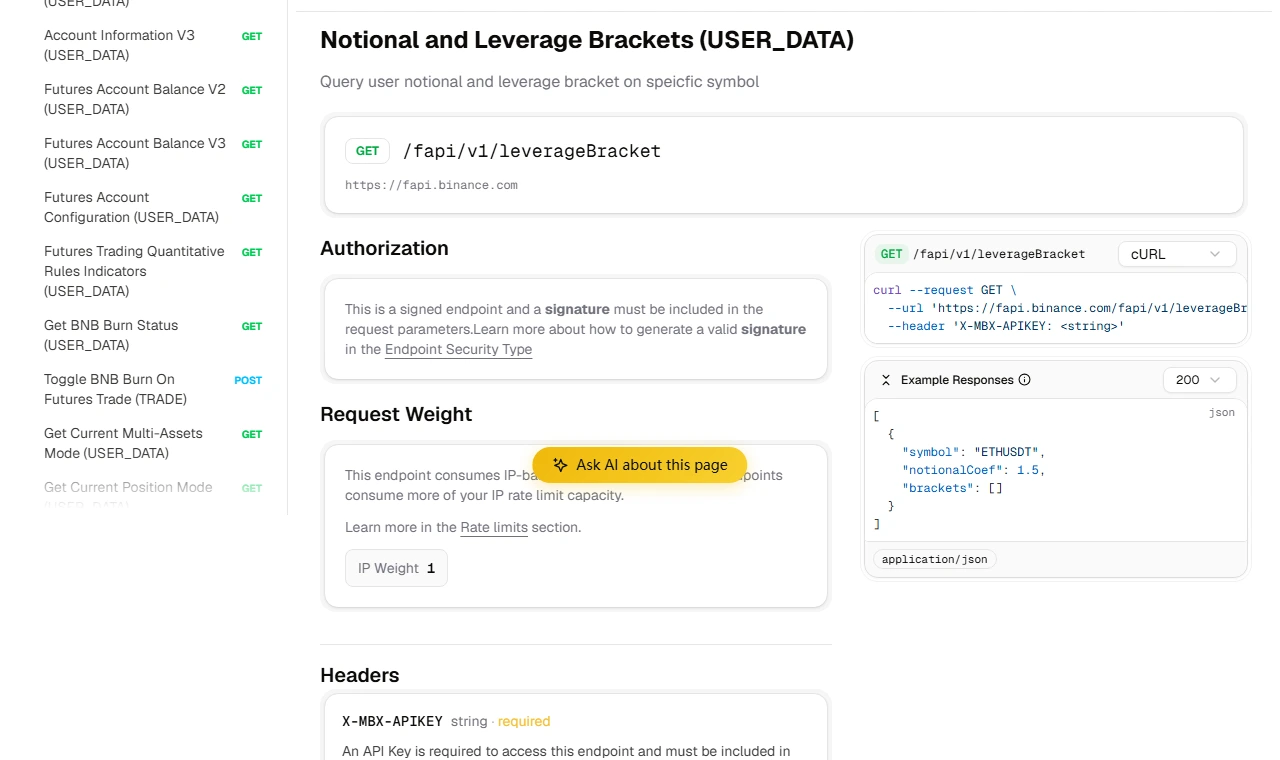Click the "brackets": [] response line
The width and height of the screenshot is (1280, 760).
point(952,488)
